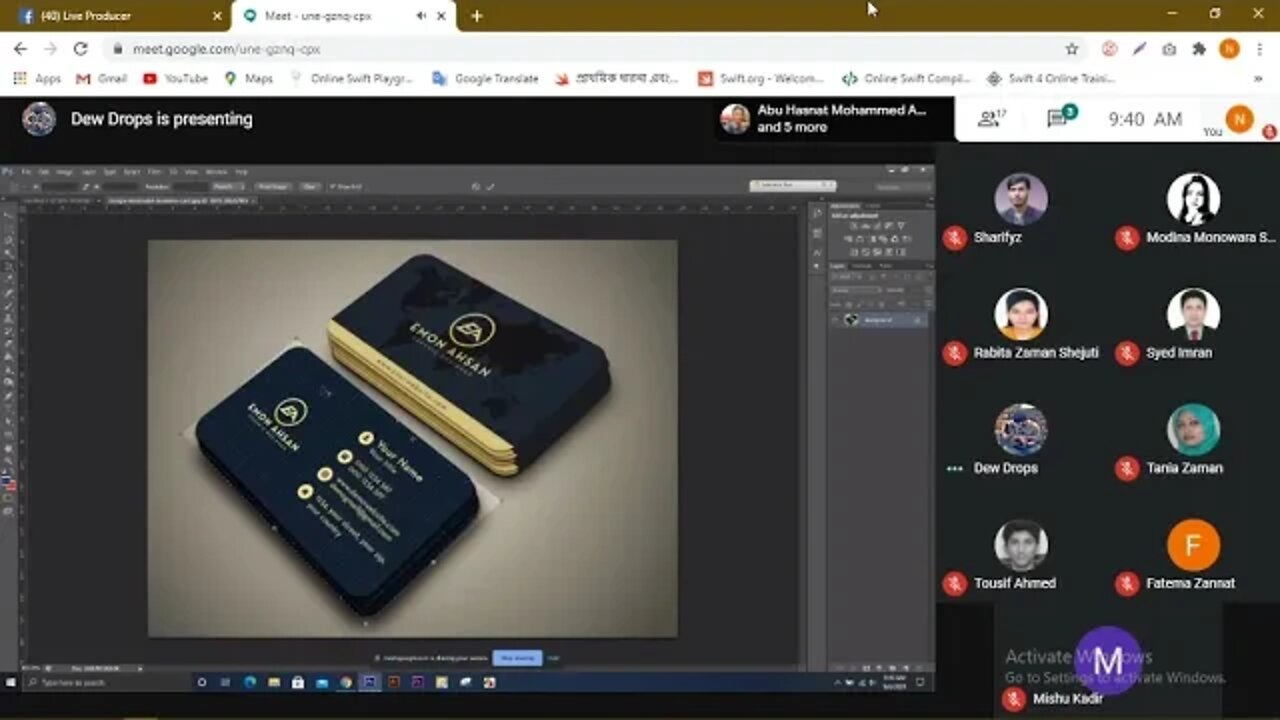Reload the Meet page
The width and height of the screenshot is (1280, 720).
[x=81, y=48]
